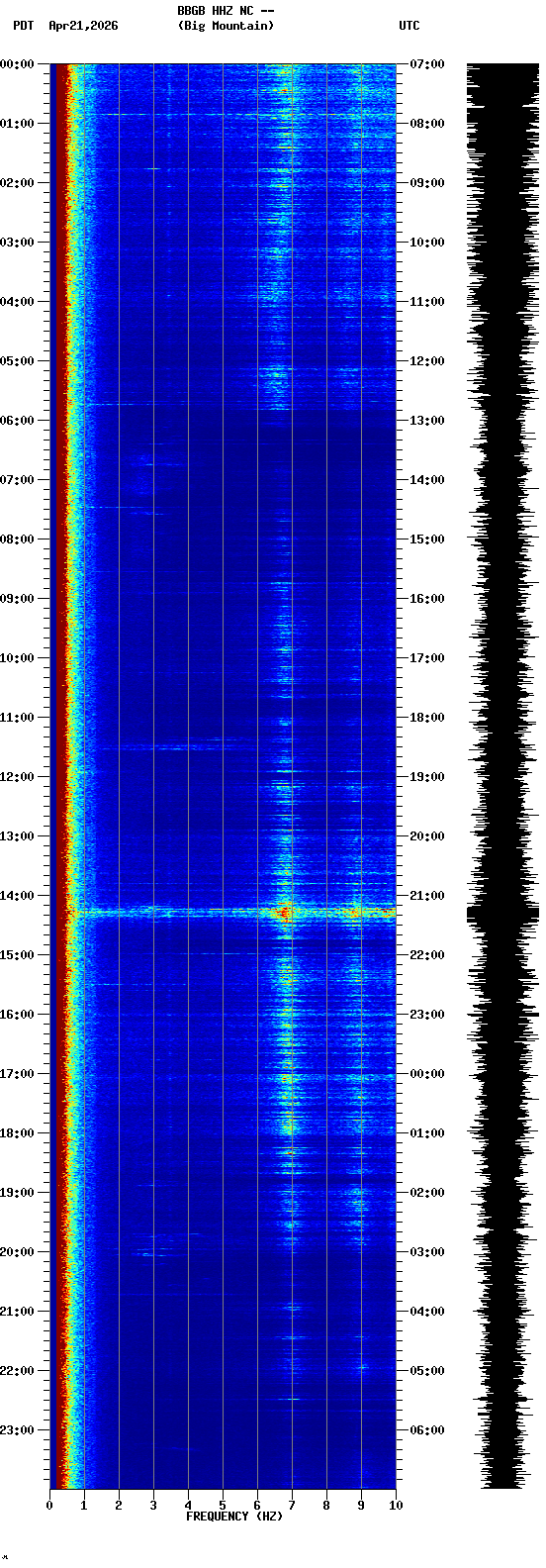Click the '08:00' label on the PDT axis
The image size is (546, 1568).
pyautogui.click(x=17, y=539)
